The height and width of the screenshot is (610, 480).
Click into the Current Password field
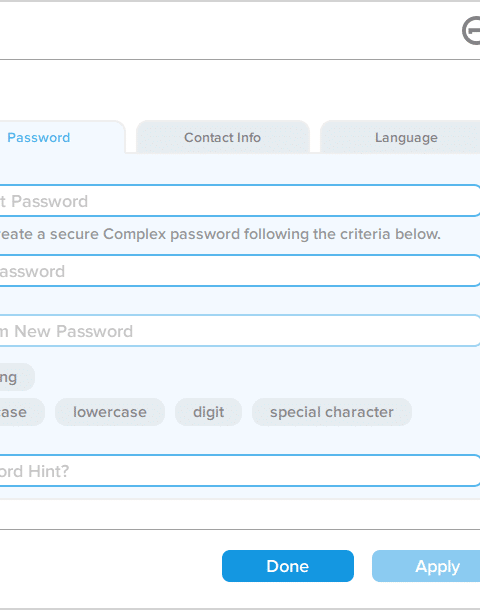coord(240,201)
